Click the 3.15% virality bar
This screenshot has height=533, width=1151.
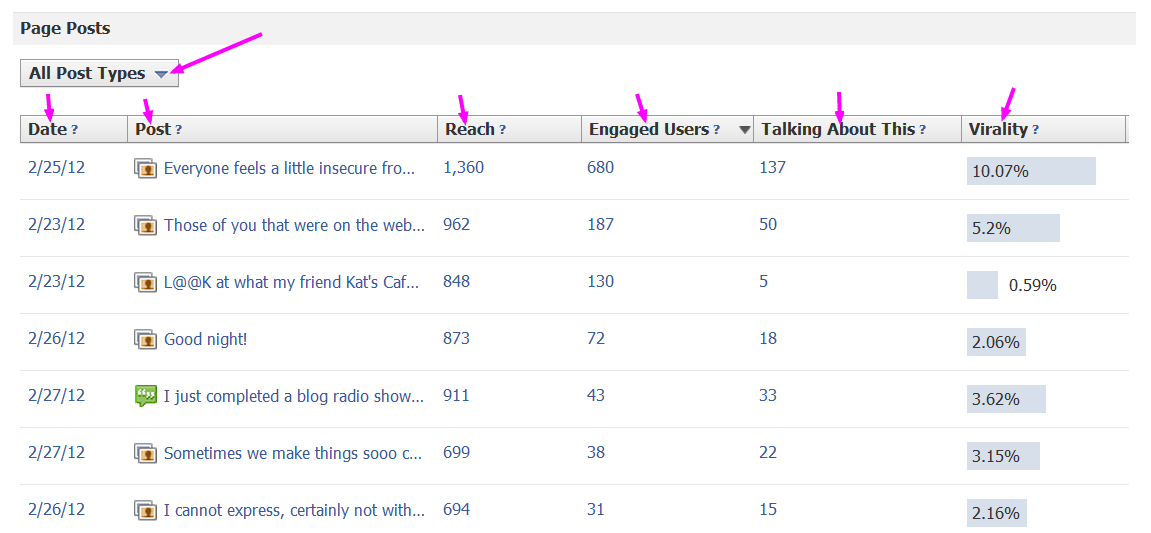tap(1003, 456)
